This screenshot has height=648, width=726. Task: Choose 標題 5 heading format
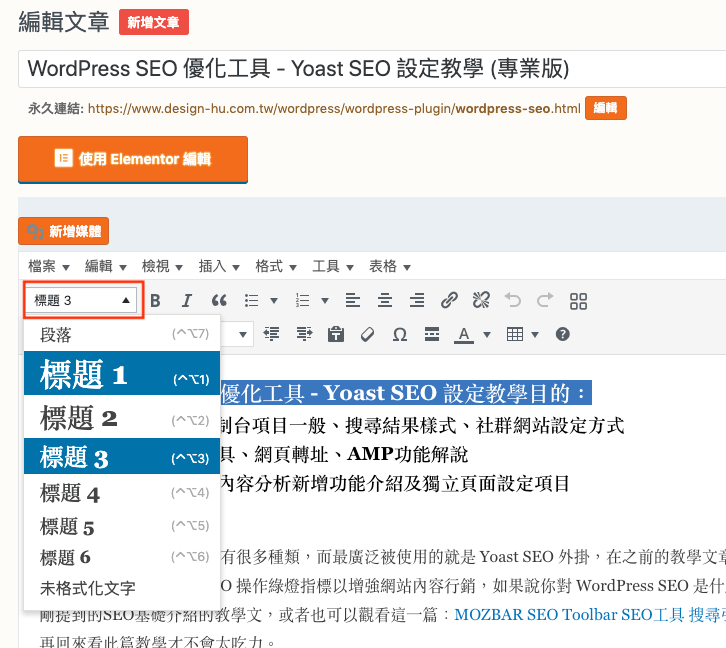pyautogui.click(x=122, y=526)
